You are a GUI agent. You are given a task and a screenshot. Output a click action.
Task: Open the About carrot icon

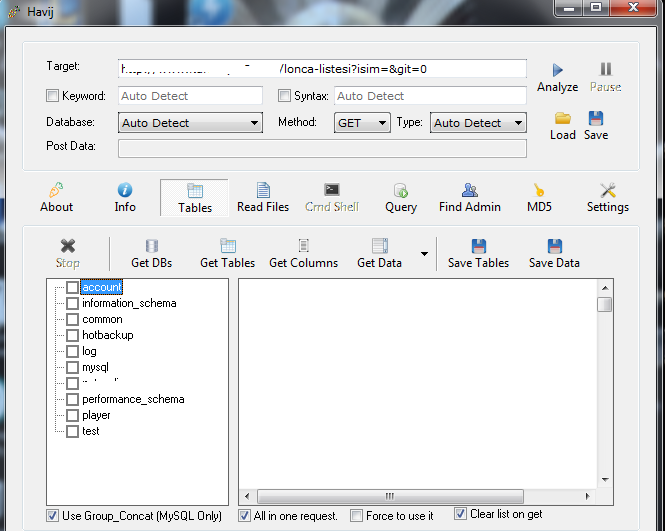tap(56, 190)
